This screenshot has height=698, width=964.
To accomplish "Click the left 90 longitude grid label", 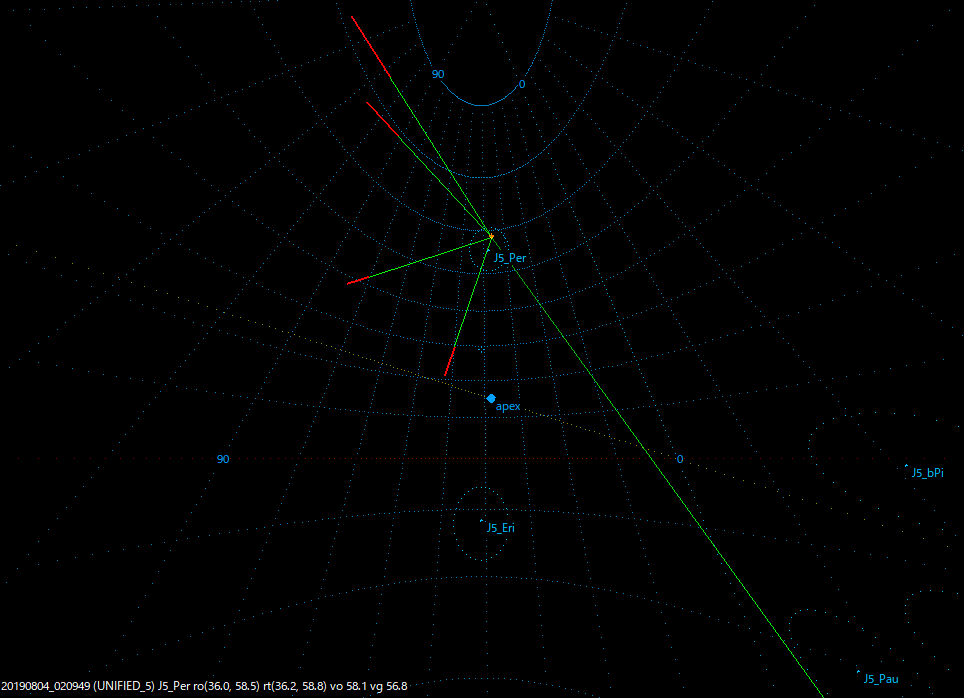I will tap(222, 459).
